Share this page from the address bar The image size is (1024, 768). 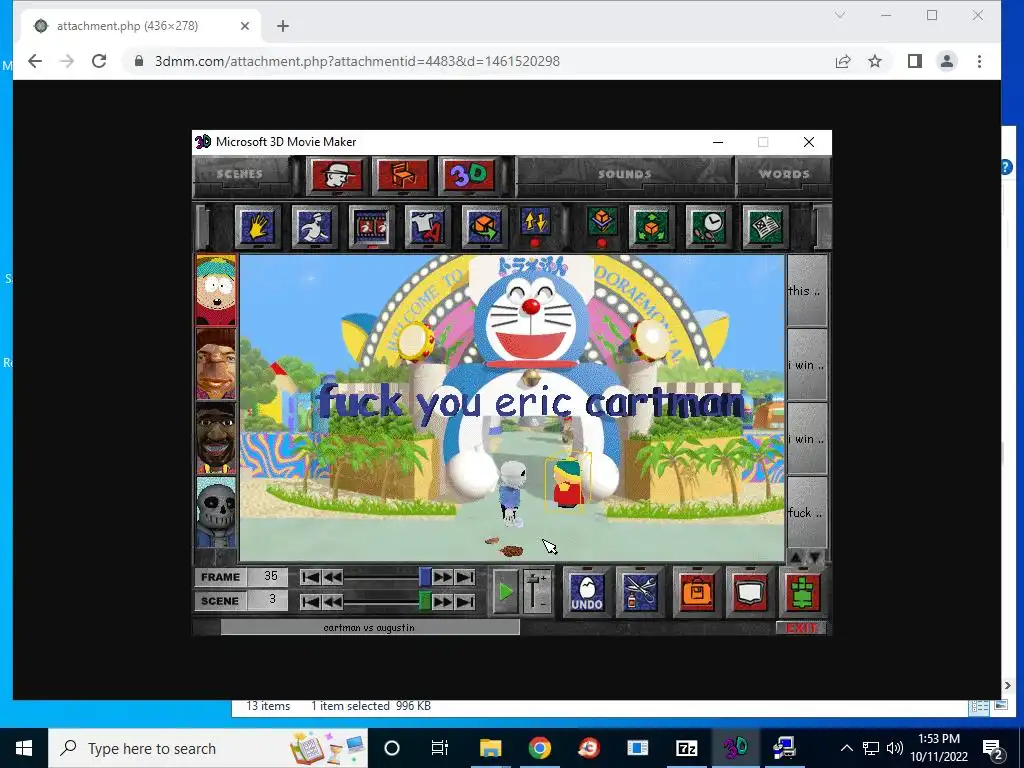coord(843,61)
